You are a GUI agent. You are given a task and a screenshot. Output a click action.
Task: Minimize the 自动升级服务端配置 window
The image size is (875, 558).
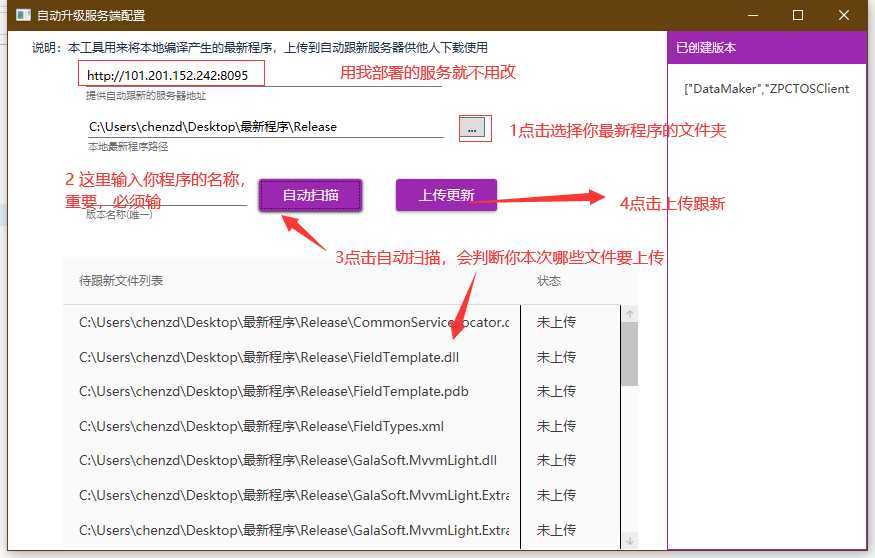[x=753, y=15]
